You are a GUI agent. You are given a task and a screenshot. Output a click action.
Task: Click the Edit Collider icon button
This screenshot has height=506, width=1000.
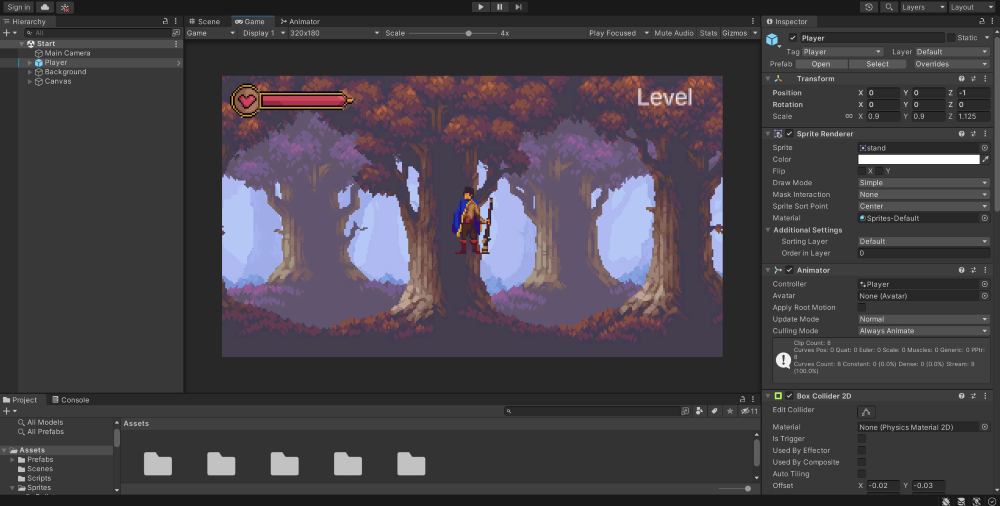866,412
